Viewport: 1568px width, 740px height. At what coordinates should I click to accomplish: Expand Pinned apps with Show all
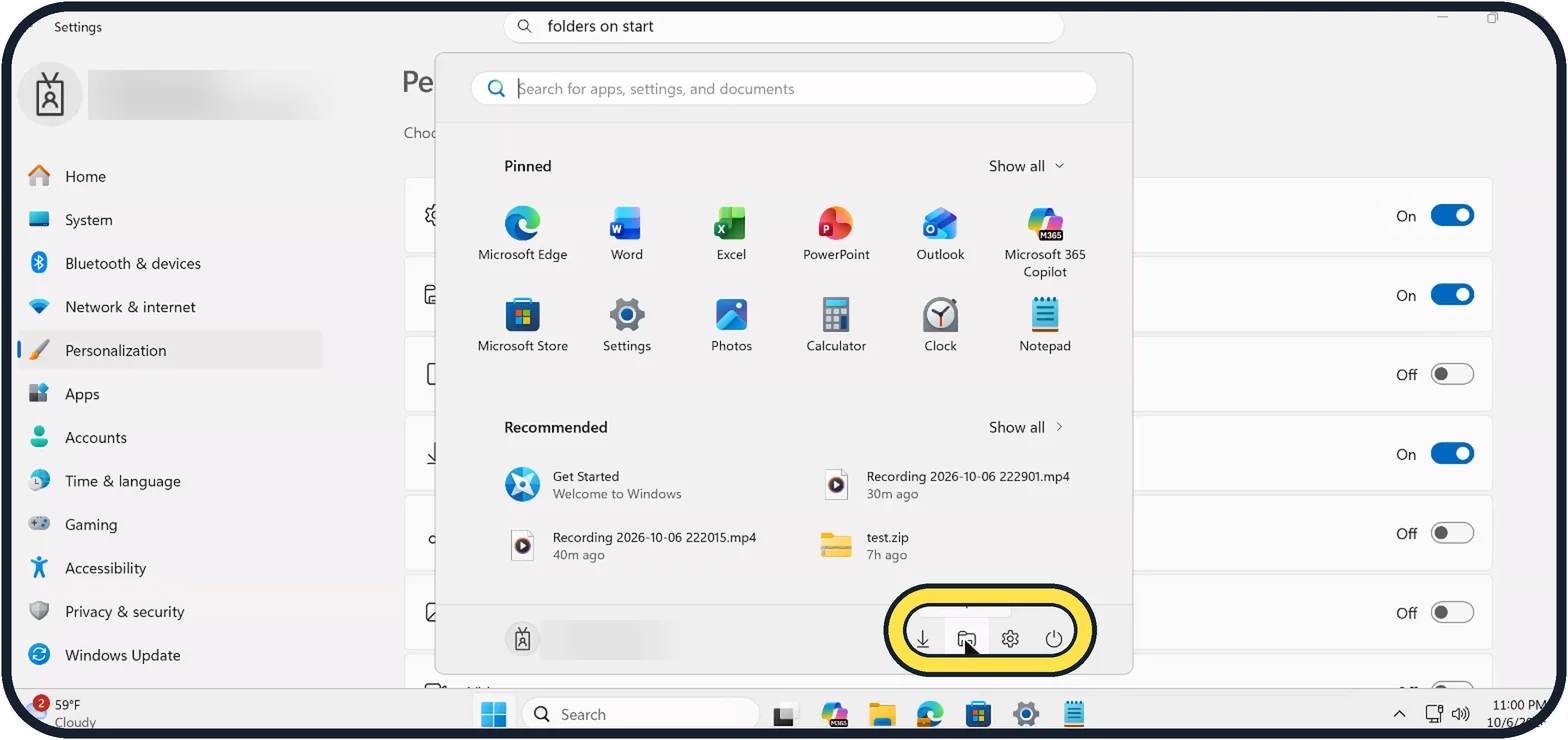[1026, 166]
